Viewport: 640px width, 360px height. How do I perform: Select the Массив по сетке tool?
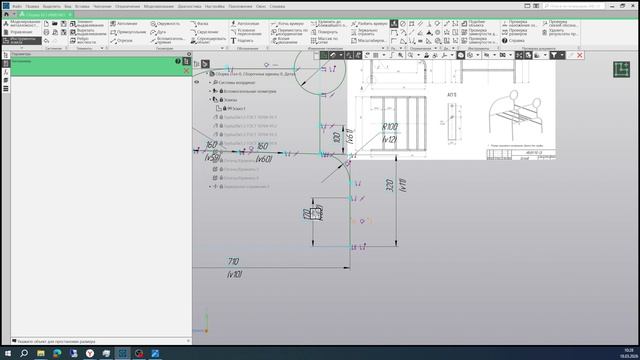(x=324, y=40)
